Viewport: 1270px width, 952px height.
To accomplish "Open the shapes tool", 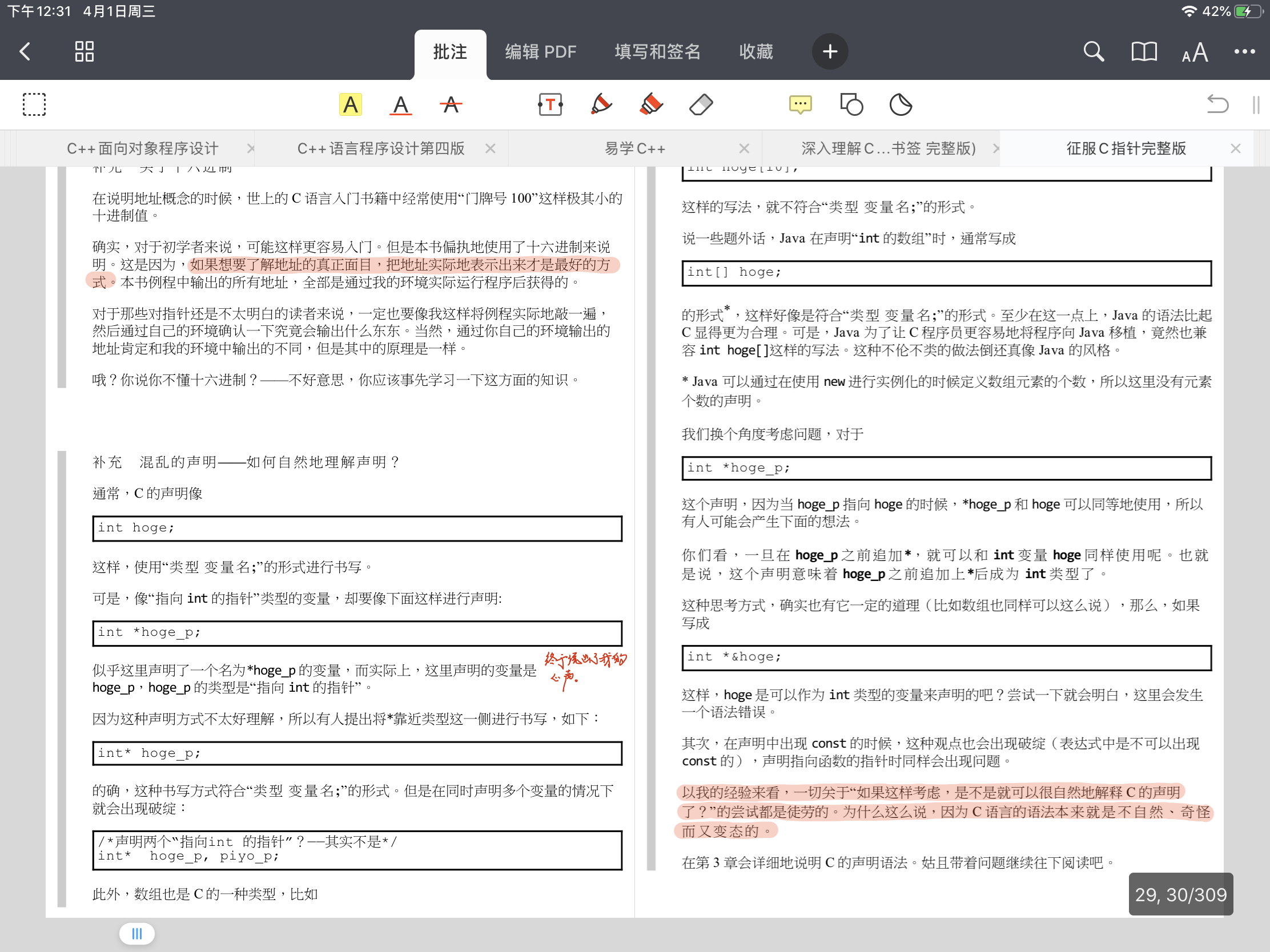I will coord(851,105).
